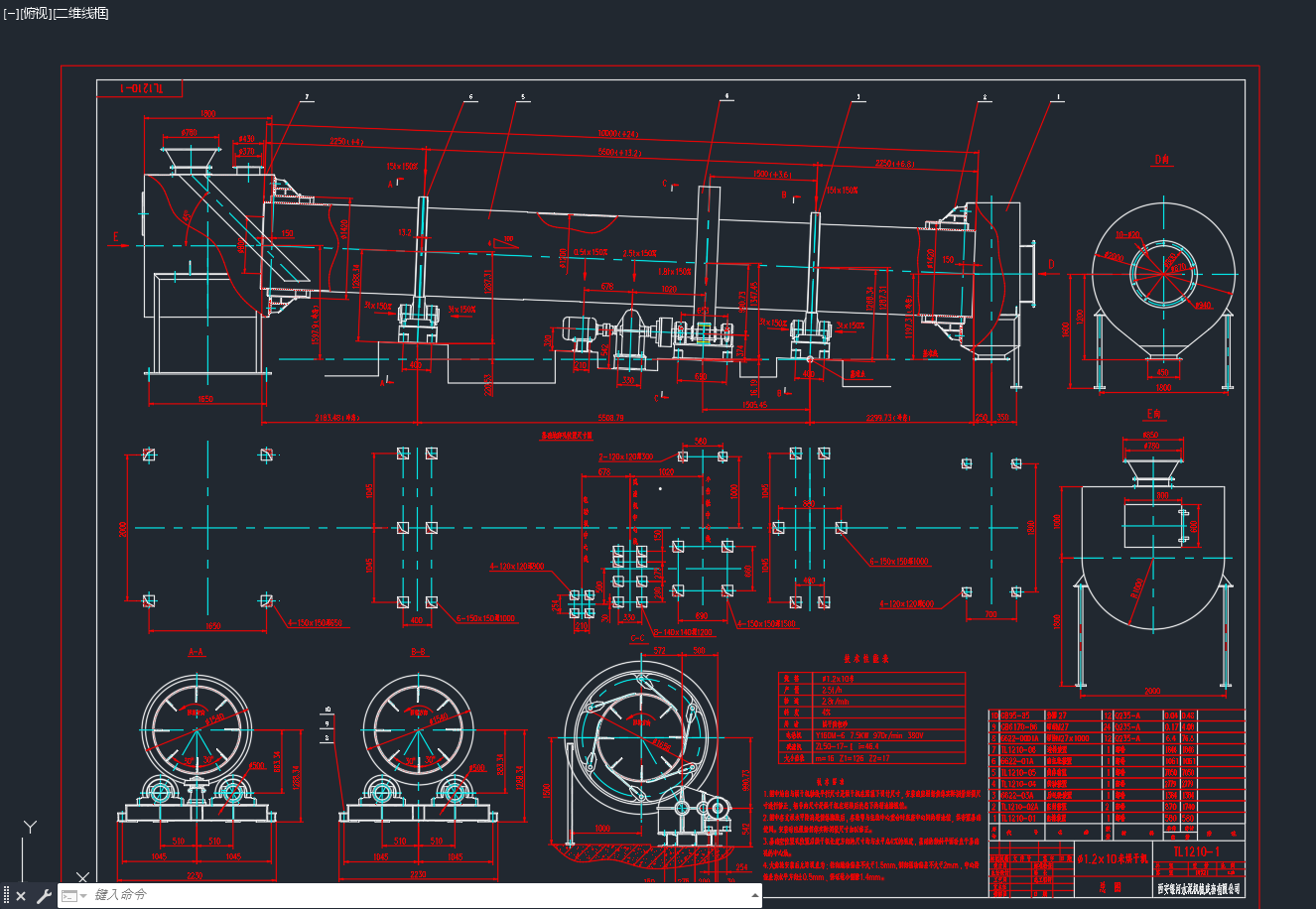The height and width of the screenshot is (909, 1316).
Task: Click the C-C section view label
Action: (x=637, y=638)
